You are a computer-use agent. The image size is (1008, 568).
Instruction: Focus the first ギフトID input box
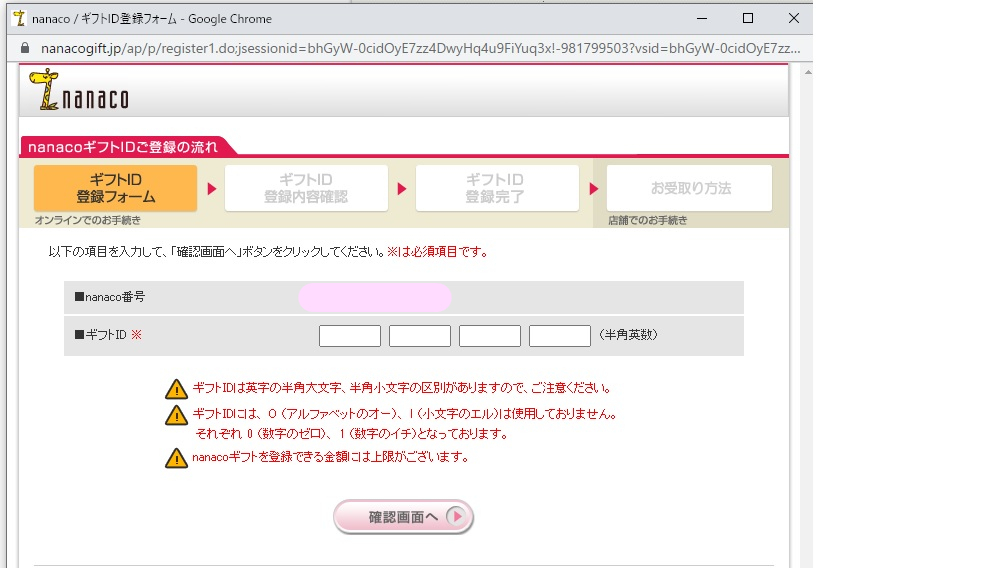click(x=350, y=336)
